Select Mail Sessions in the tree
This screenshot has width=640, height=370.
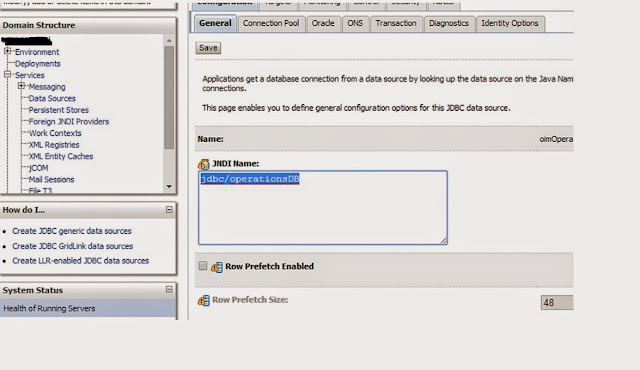pos(51,179)
